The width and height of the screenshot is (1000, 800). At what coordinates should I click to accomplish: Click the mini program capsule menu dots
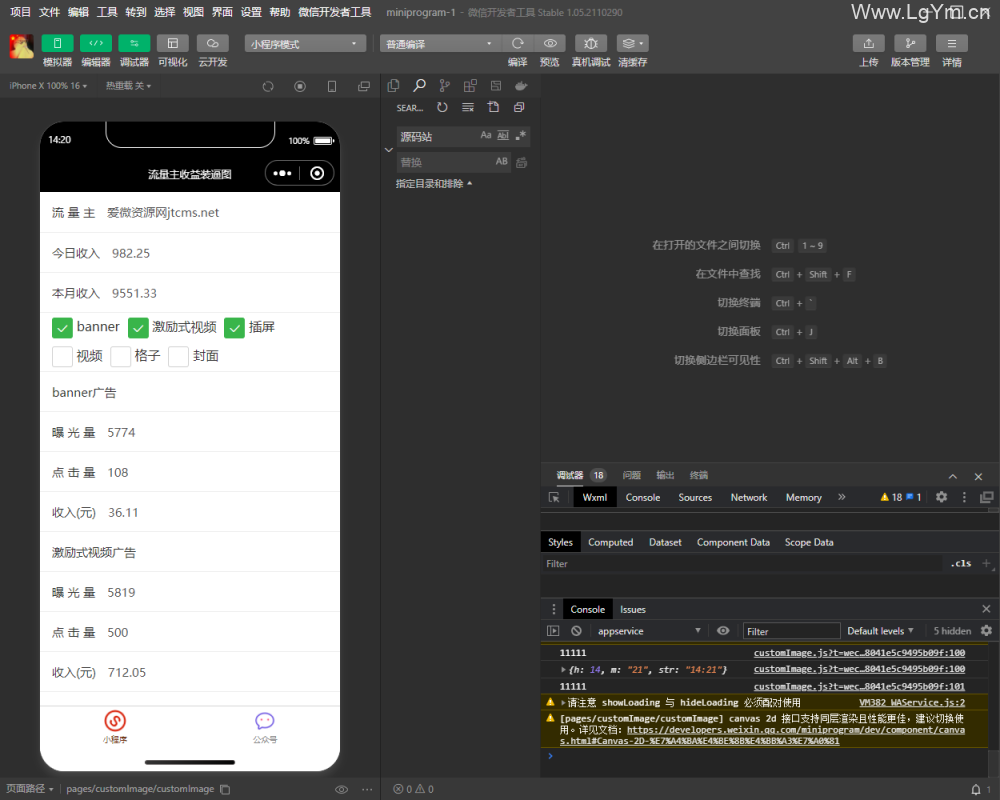[x=282, y=174]
